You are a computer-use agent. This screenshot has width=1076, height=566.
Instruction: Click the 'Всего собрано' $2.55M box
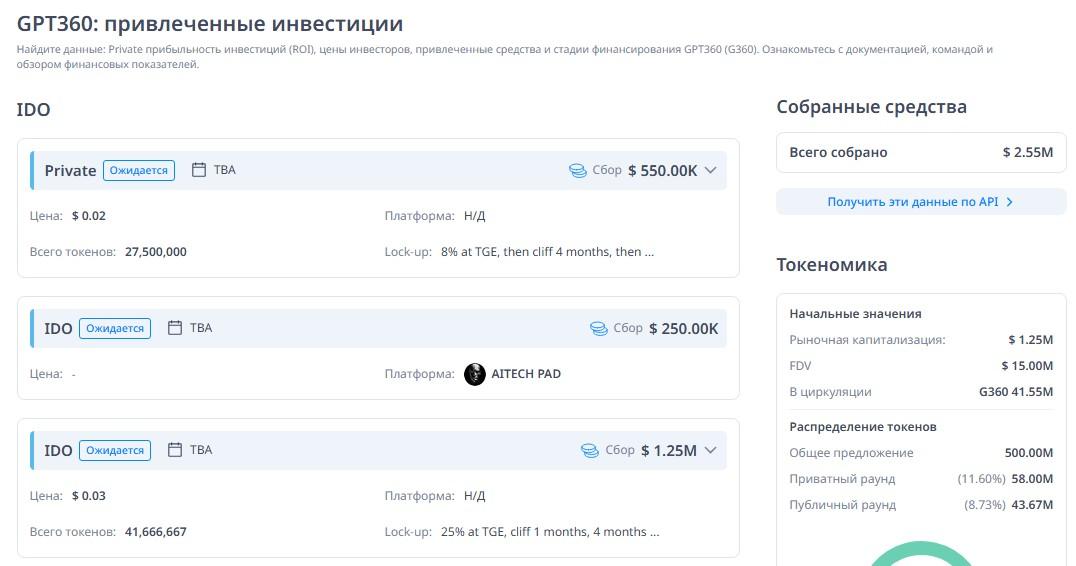(x=921, y=153)
